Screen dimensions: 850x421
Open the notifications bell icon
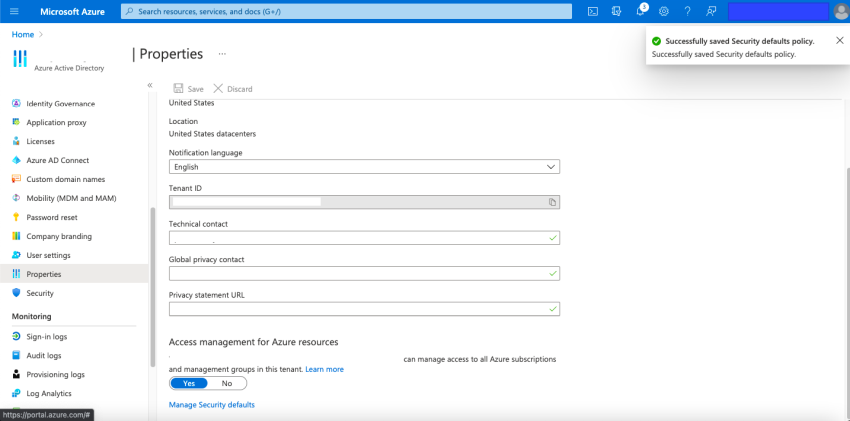(640, 11)
